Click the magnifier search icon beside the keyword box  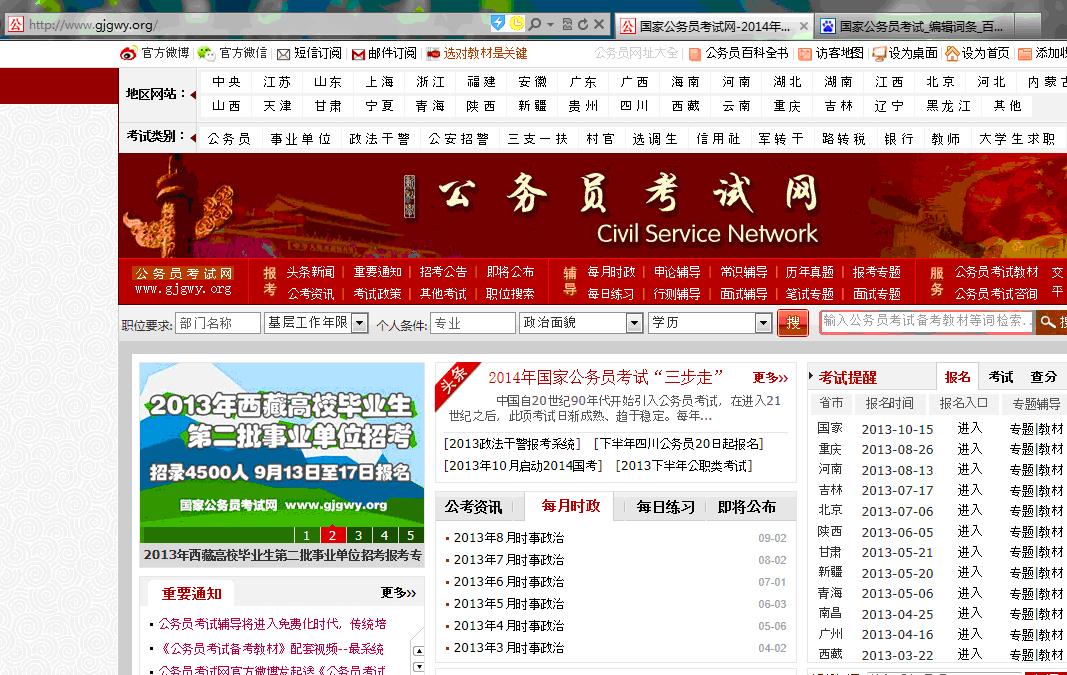[1048, 322]
